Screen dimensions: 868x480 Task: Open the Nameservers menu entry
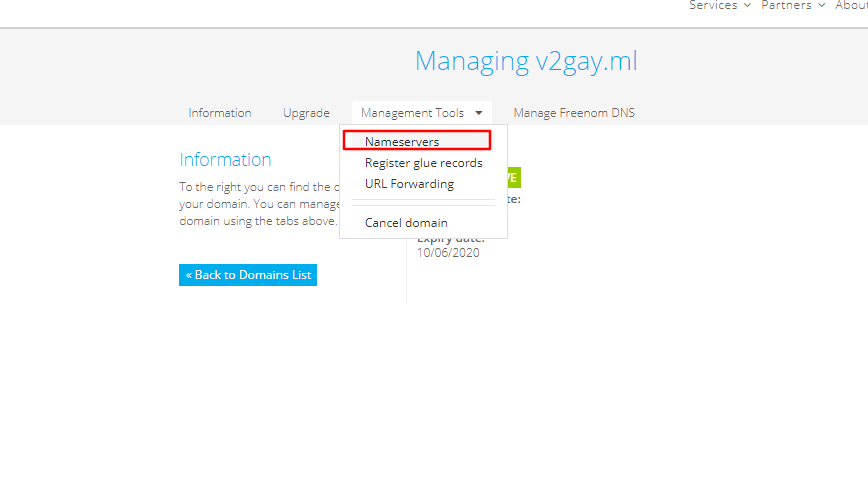pyautogui.click(x=402, y=142)
